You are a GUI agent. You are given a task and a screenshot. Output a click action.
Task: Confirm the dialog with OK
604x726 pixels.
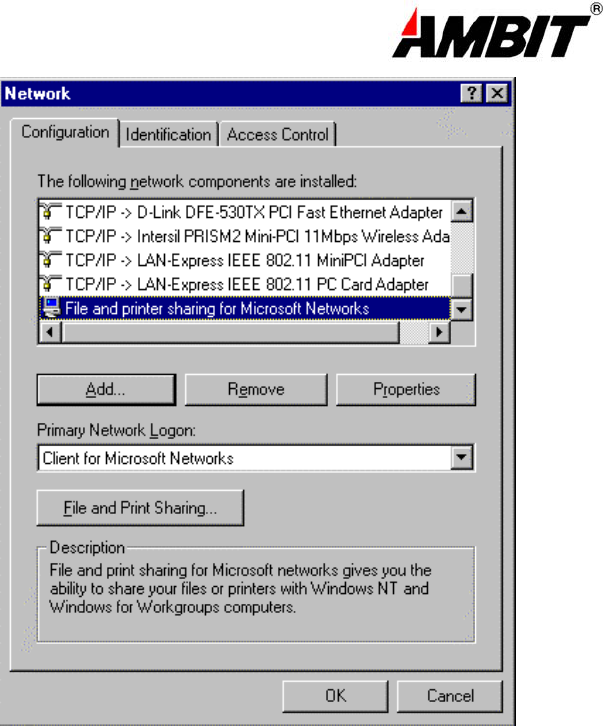pyautogui.click(x=335, y=696)
